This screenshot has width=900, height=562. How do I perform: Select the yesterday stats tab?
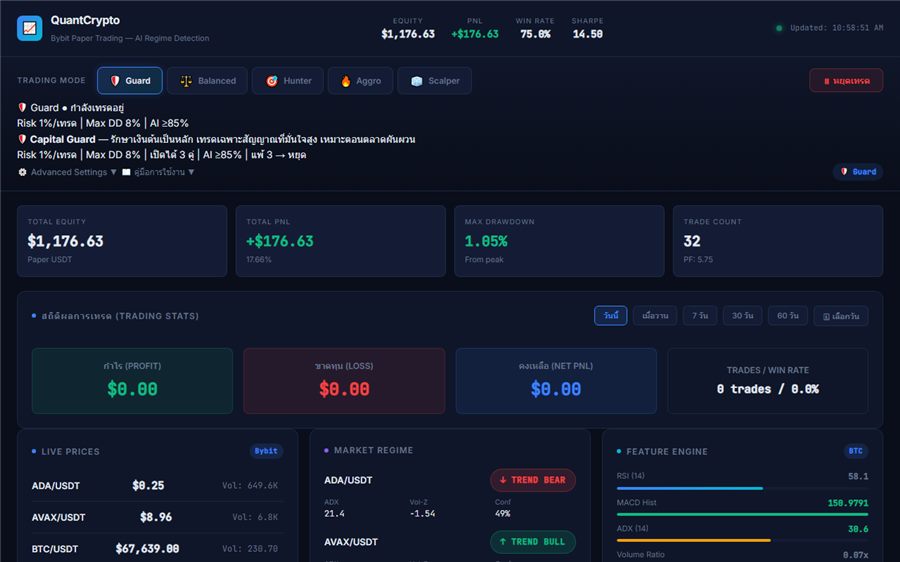click(655, 316)
